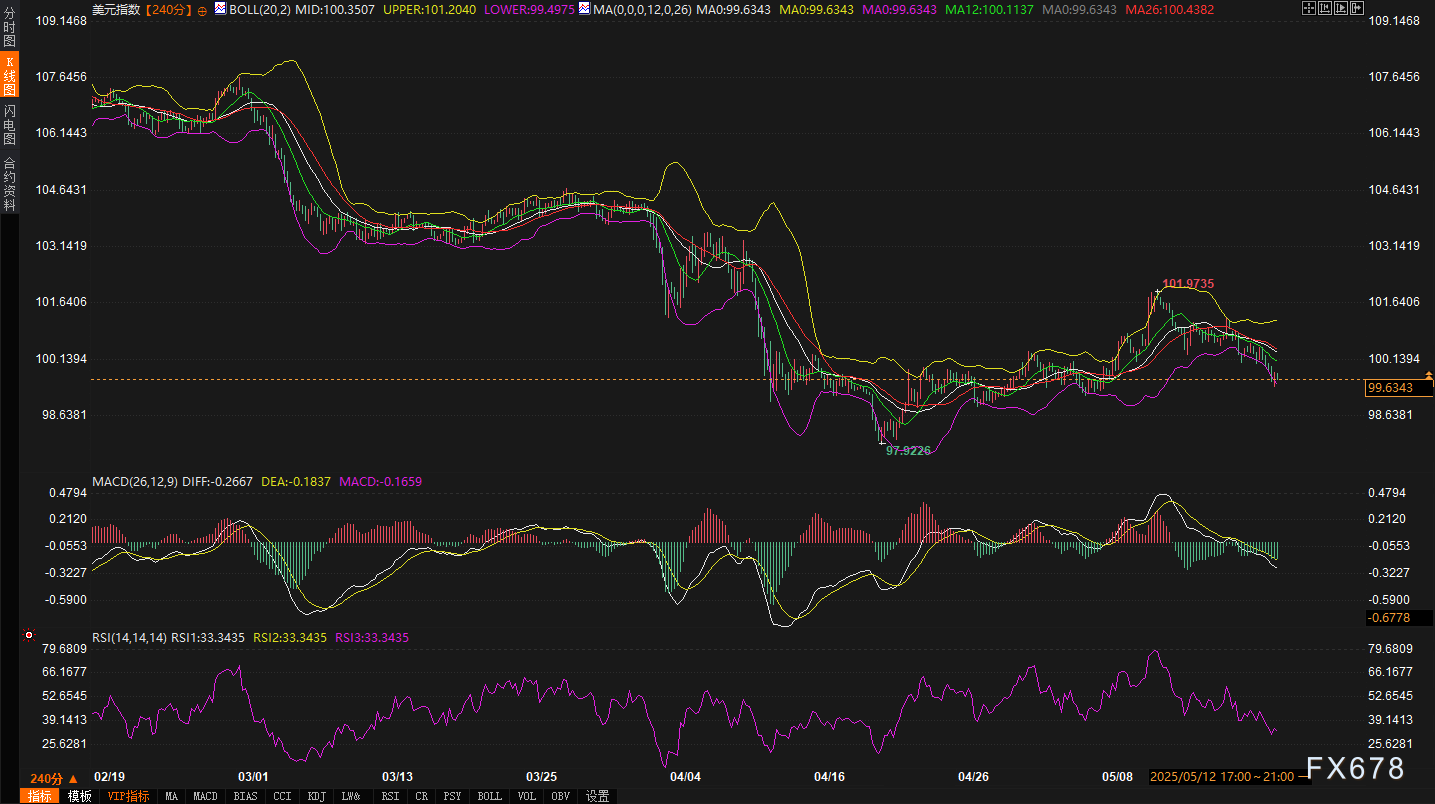Enable the OBV indicator
1435x804 pixels.
tap(561, 796)
